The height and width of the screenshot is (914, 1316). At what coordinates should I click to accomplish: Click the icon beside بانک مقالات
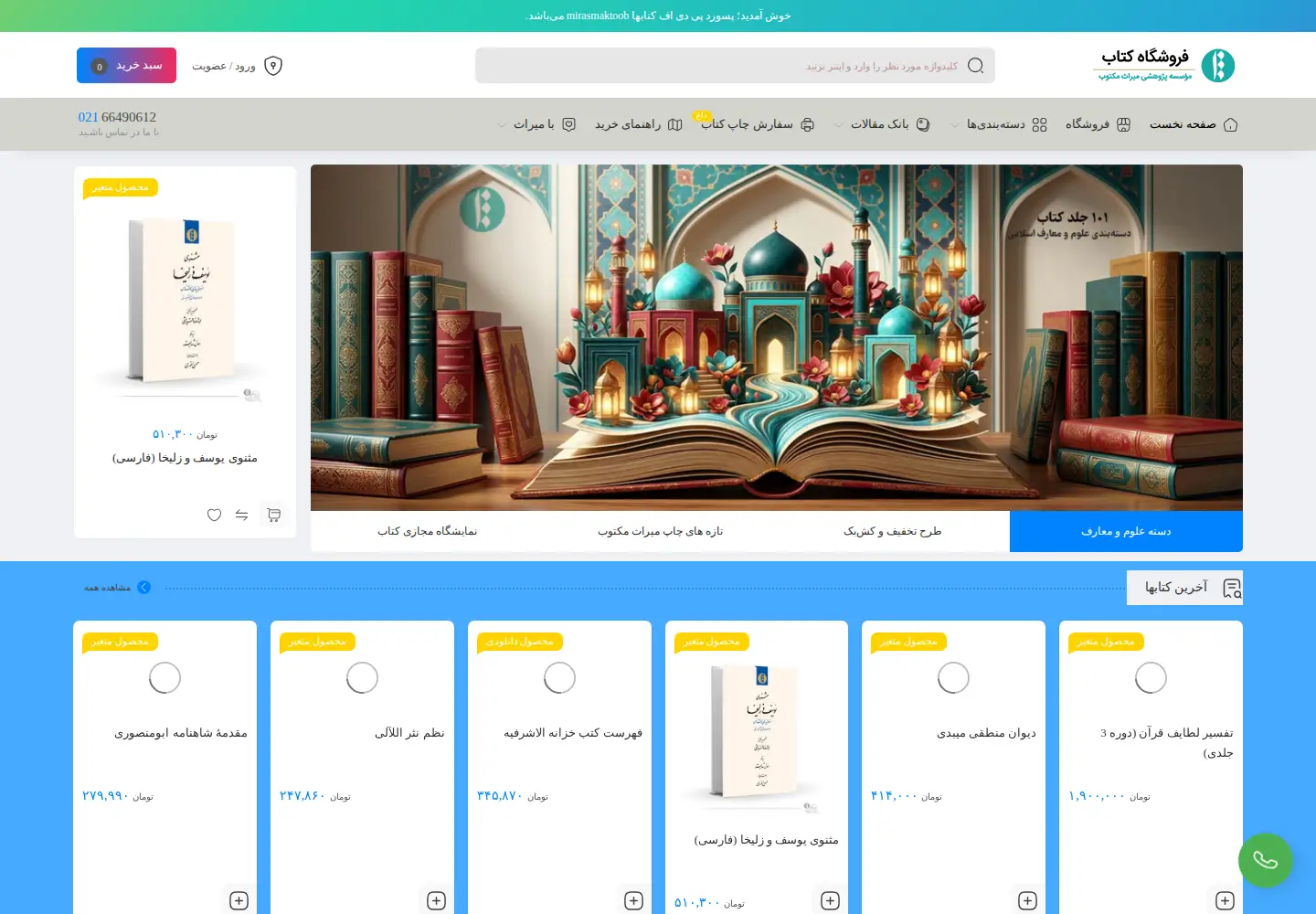[x=923, y=124]
